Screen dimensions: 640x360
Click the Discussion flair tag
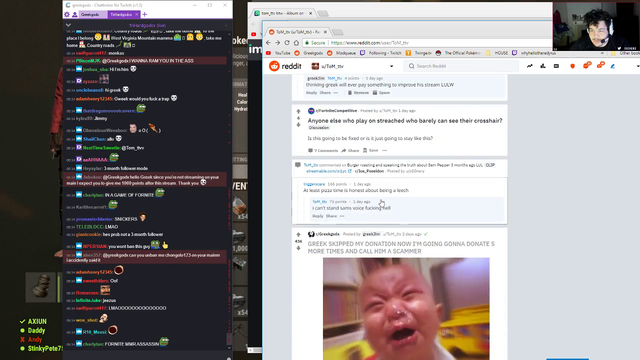tap(319, 128)
